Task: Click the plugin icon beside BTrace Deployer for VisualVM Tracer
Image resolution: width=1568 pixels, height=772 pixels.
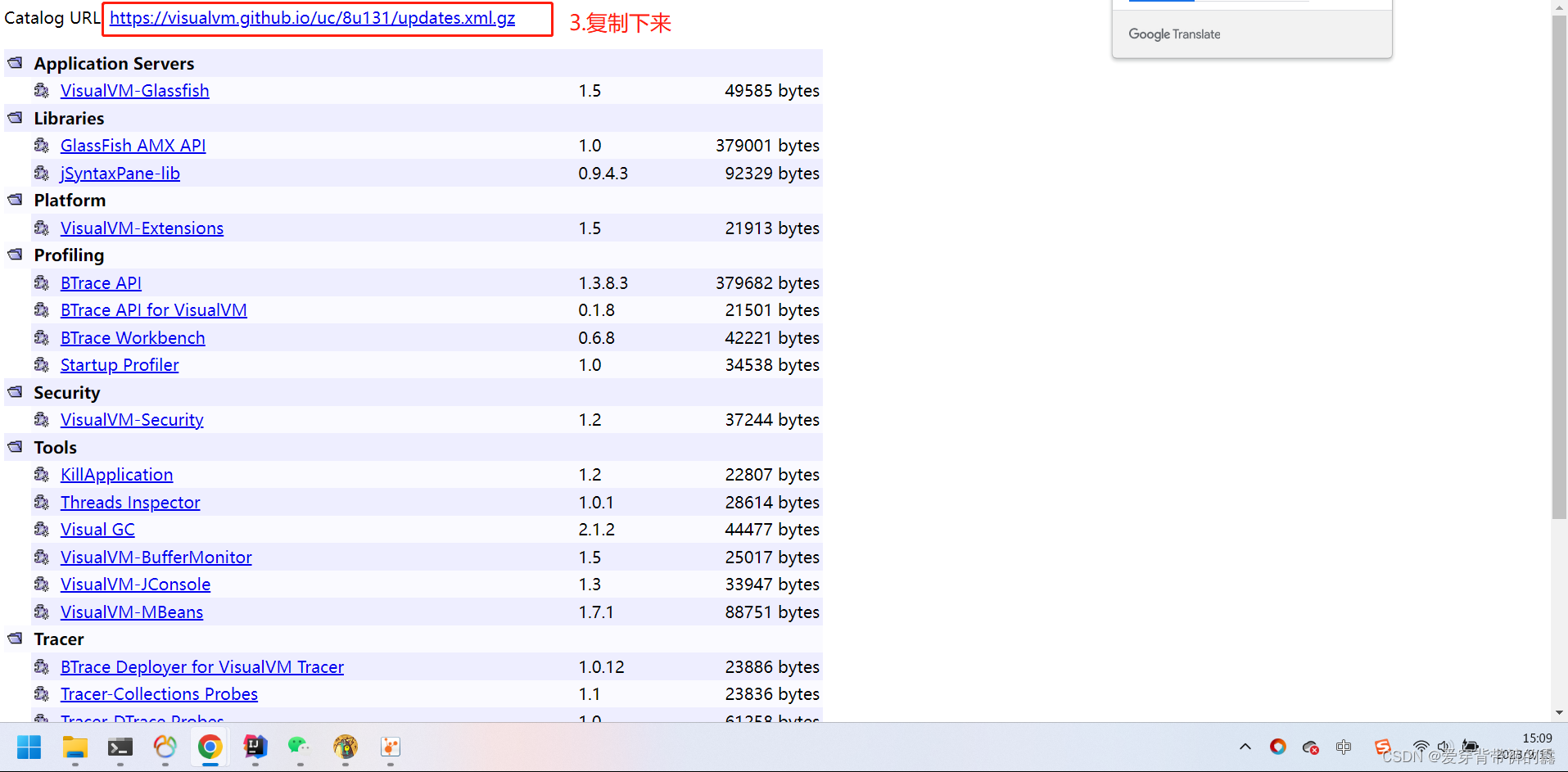Action: [42, 666]
